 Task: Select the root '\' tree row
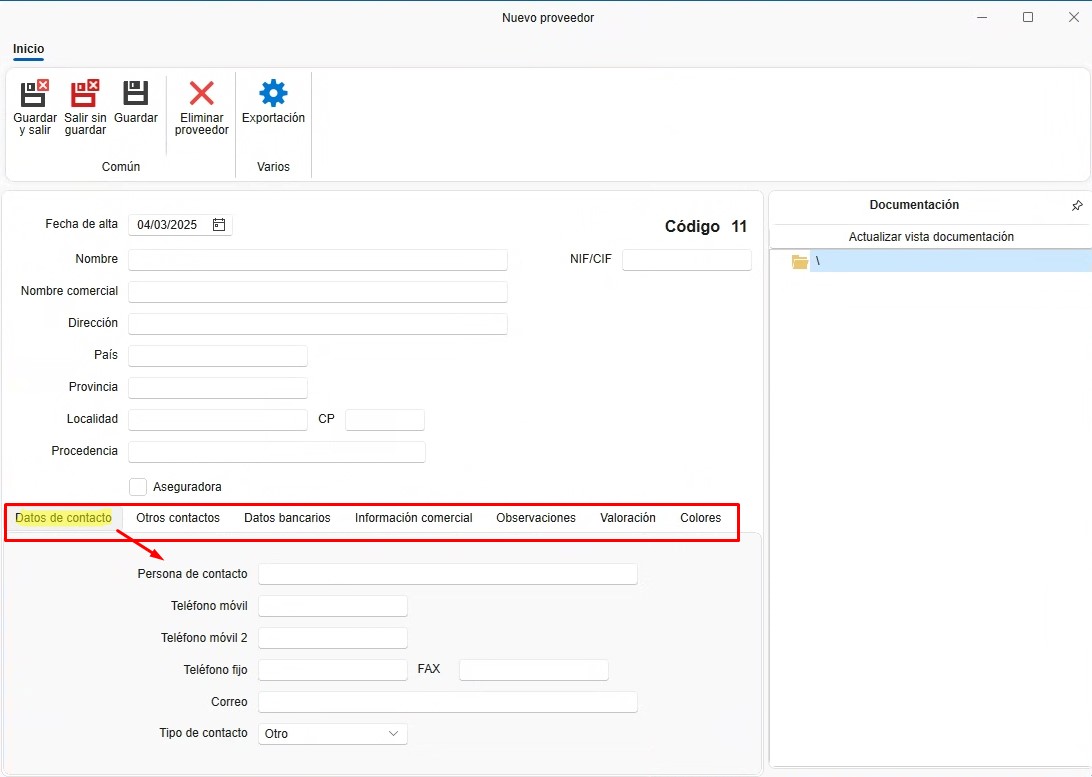coord(950,261)
